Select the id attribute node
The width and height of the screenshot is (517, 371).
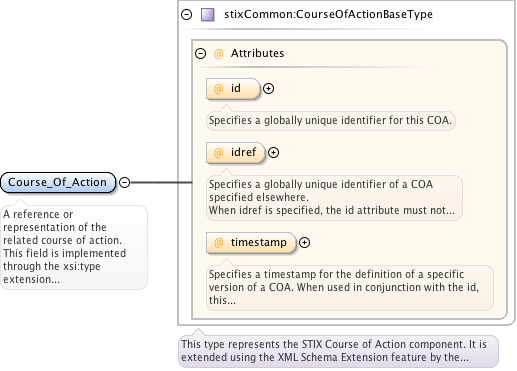(233, 89)
